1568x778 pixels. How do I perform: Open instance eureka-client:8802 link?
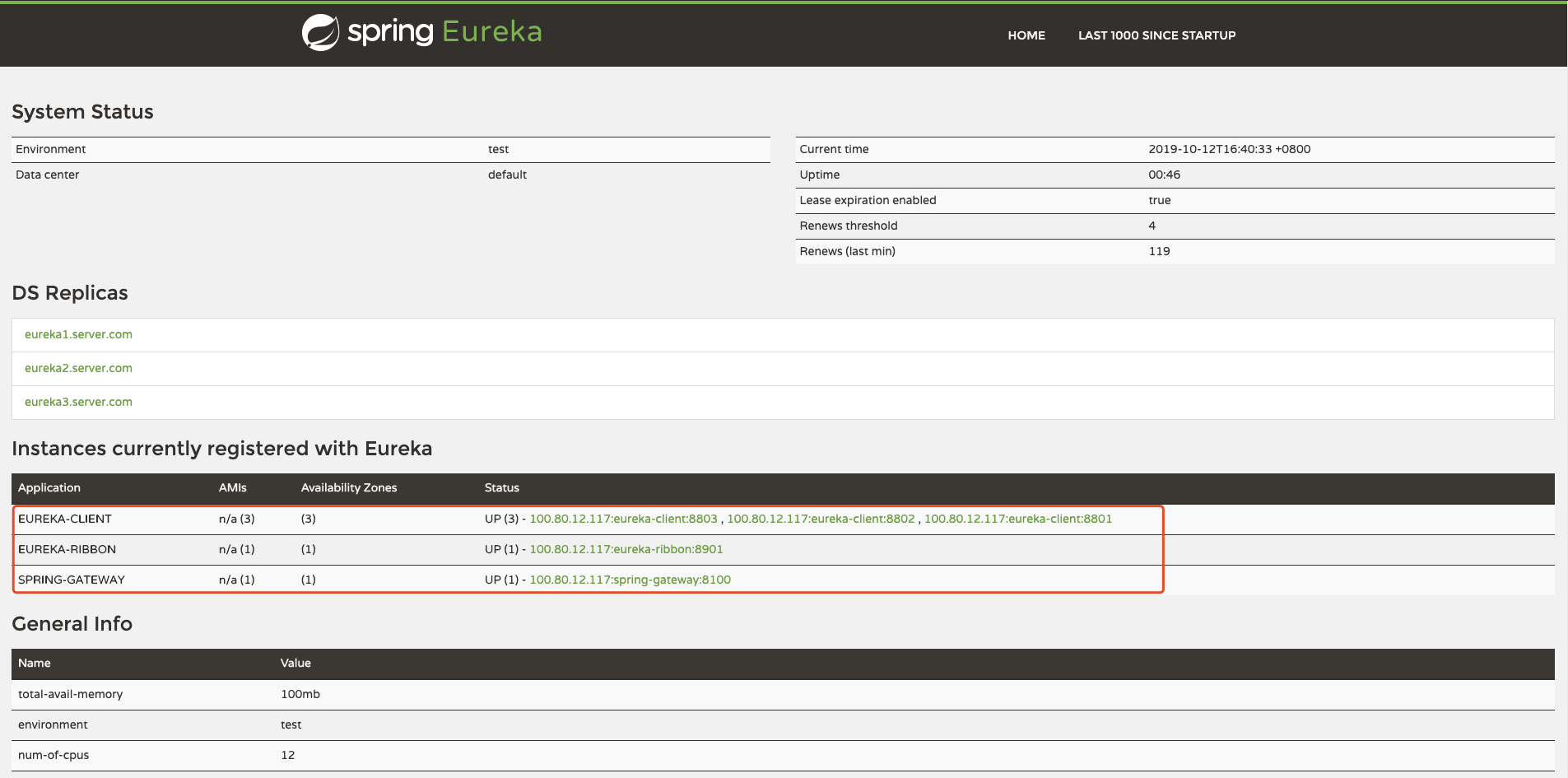click(x=821, y=519)
